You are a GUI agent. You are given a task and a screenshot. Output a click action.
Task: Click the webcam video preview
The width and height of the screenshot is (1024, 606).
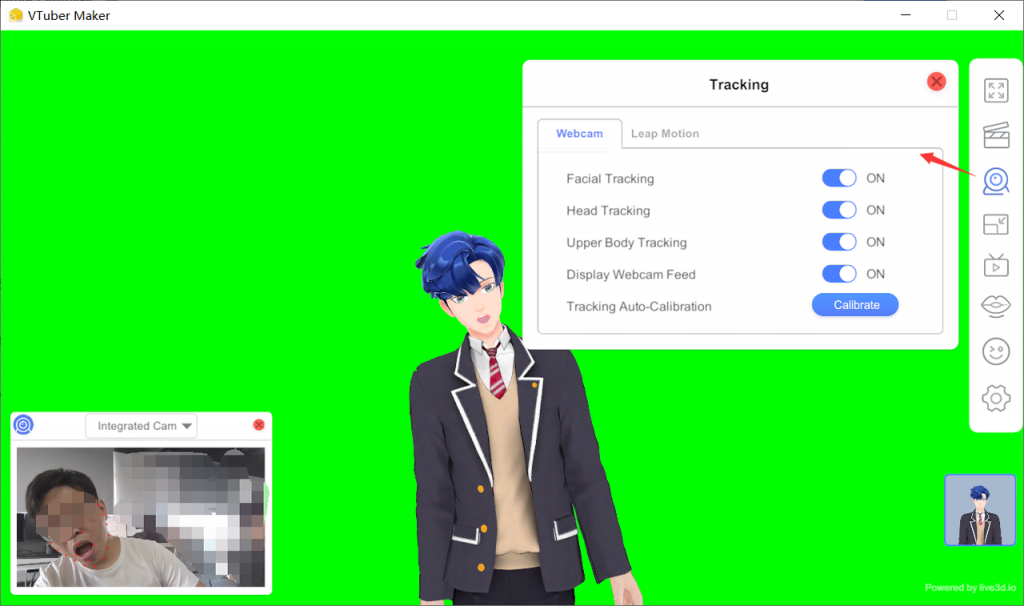pos(140,517)
